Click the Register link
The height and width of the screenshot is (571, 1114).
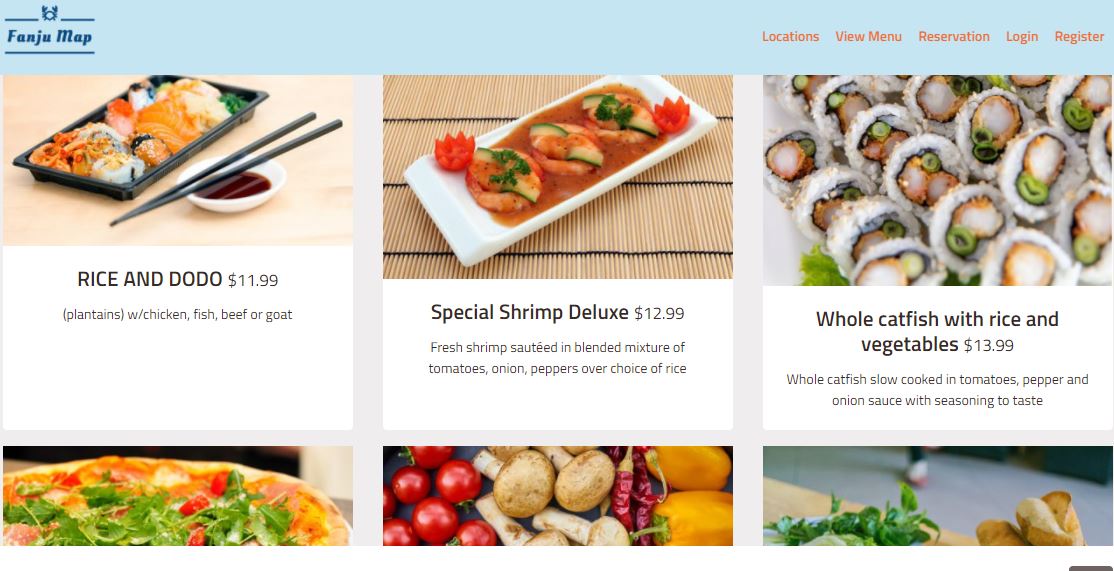click(x=1078, y=36)
